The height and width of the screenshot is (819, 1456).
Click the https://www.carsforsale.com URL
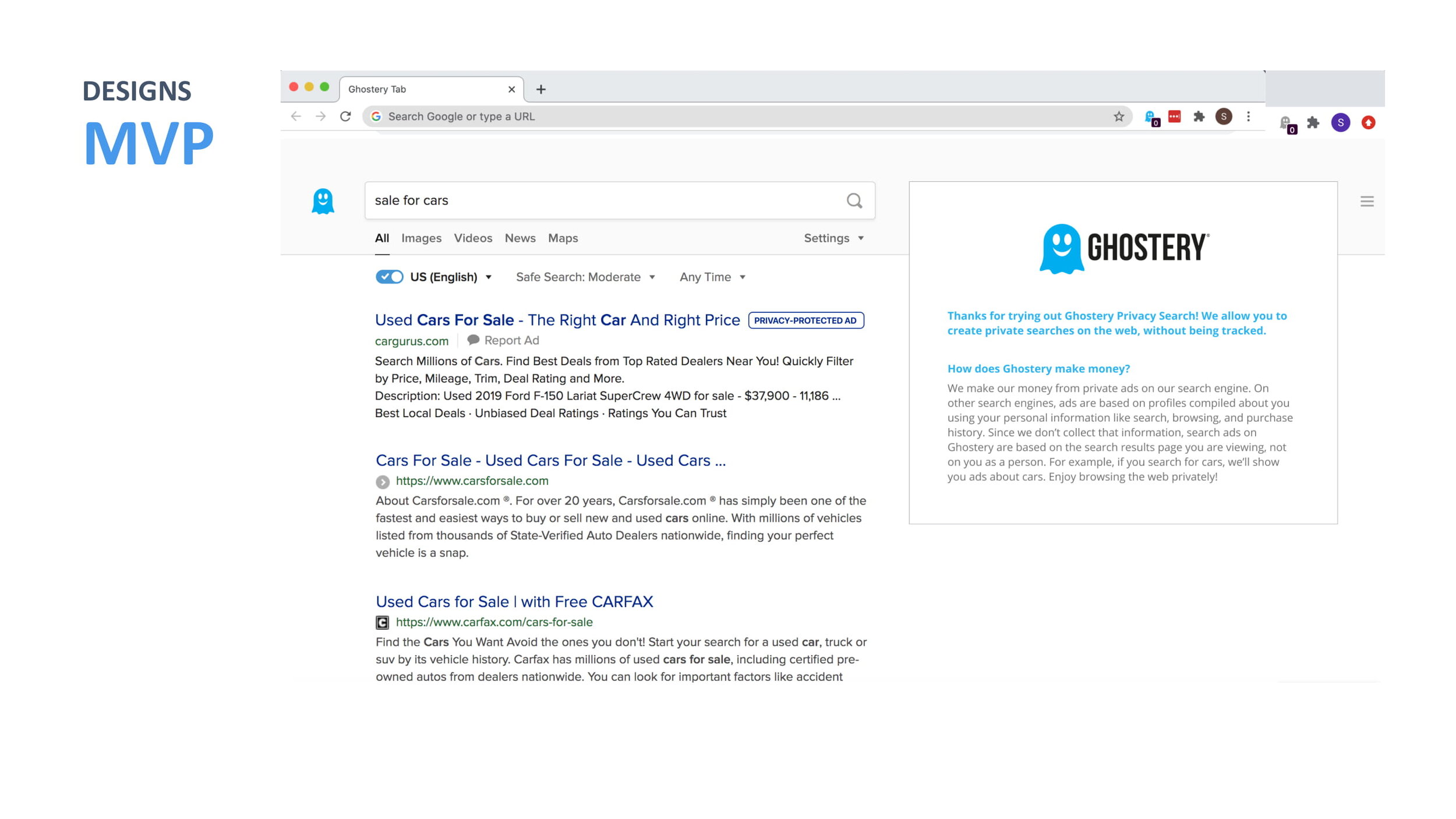[472, 481]
